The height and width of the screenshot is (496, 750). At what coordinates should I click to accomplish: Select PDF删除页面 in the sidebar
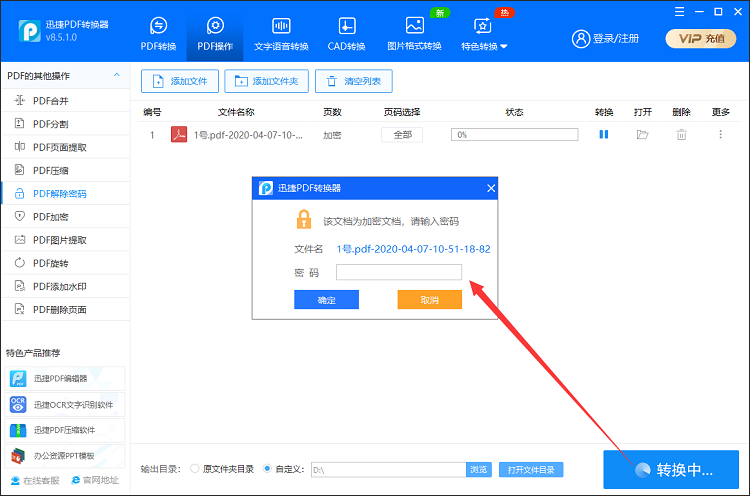[66, 309]
